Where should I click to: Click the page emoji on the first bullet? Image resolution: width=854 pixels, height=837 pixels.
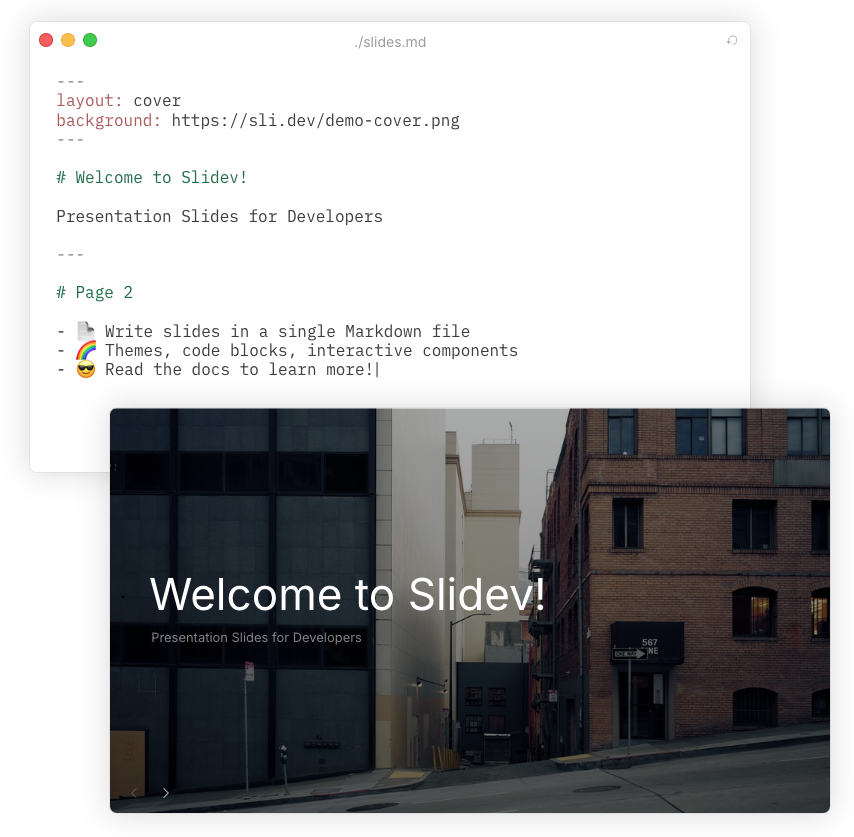point(84,330)
